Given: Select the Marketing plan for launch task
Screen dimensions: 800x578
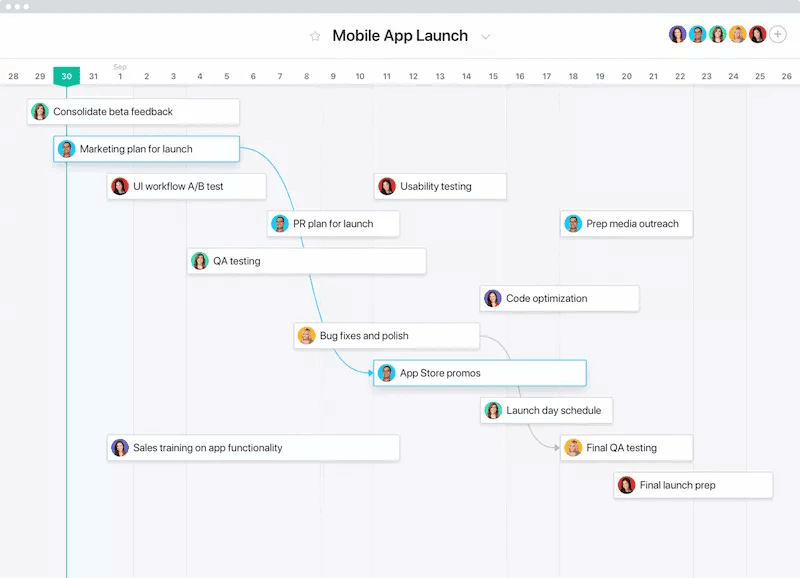Looking at the screenshot, I should [x=146, y=149].
